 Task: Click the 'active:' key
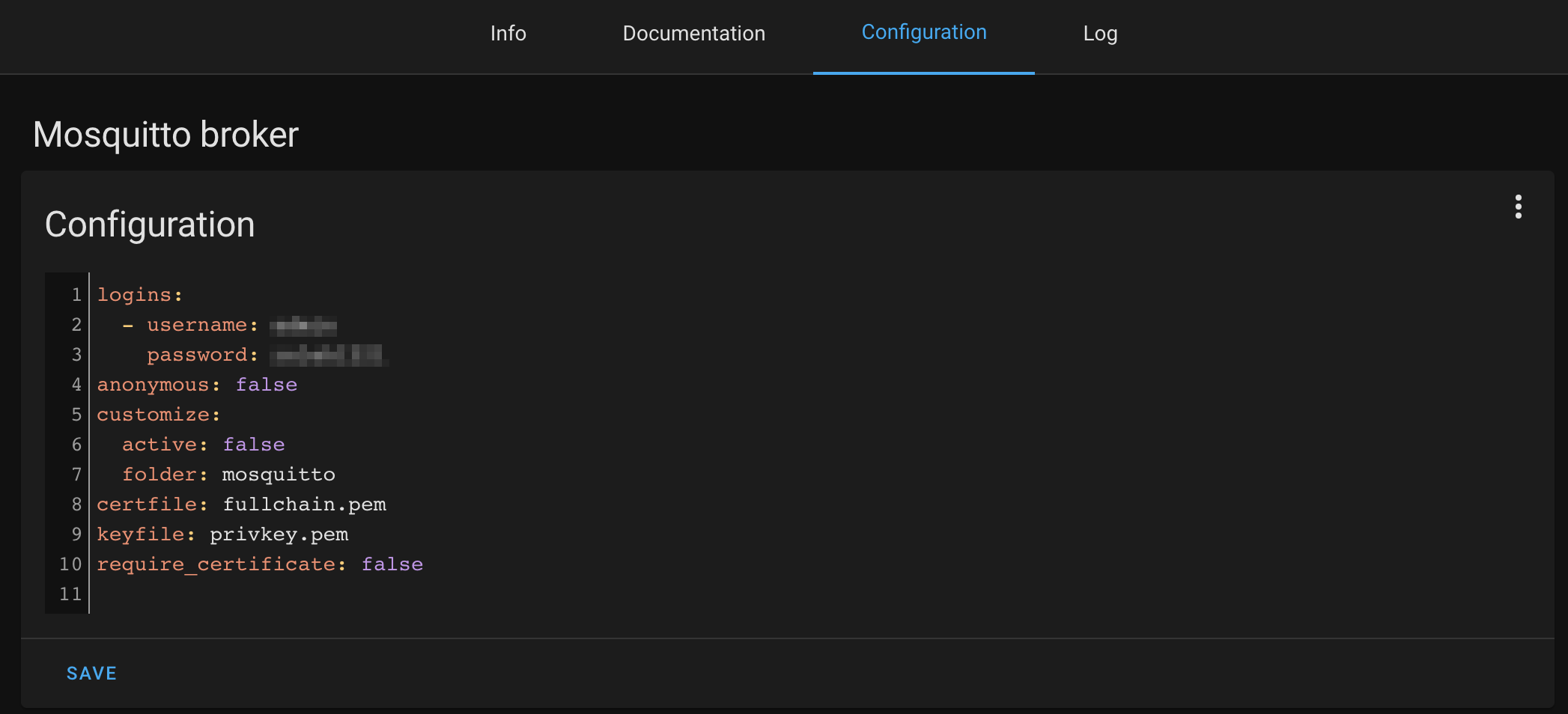tap(165, 445)
